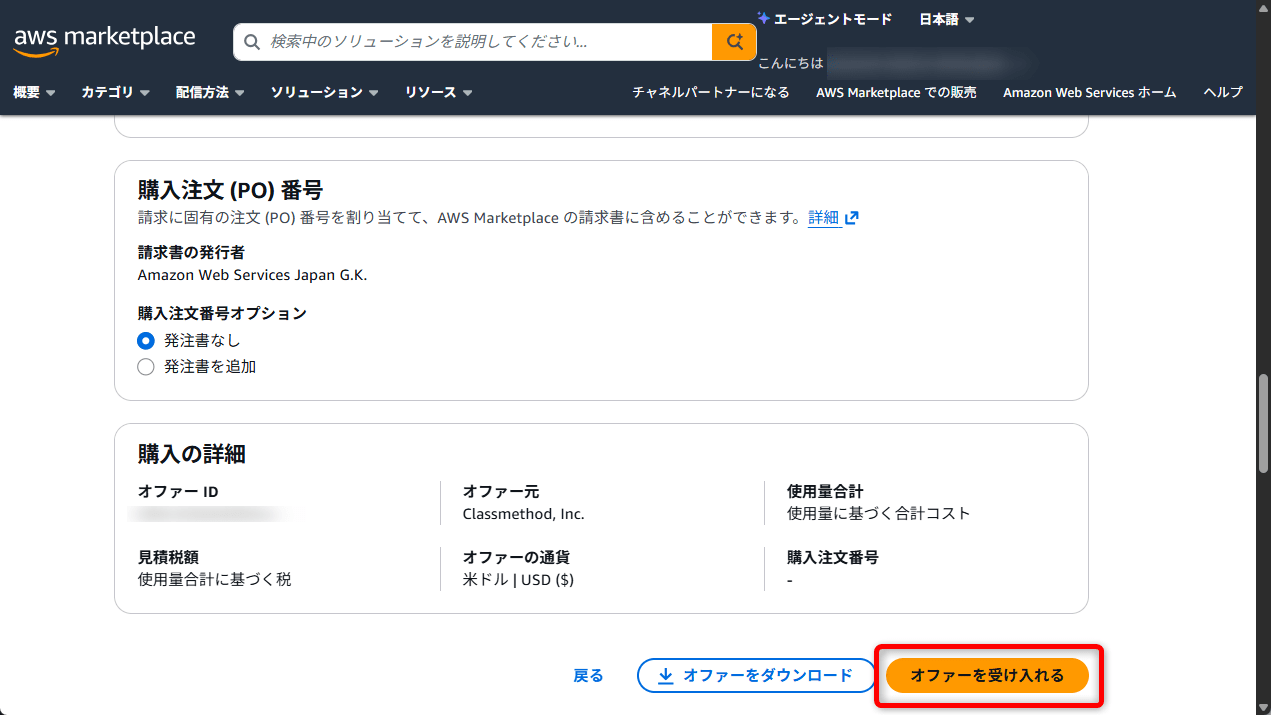Click the AWS Marketplace logo
Screen dimensions: 1271x715
tap(104, 38)
